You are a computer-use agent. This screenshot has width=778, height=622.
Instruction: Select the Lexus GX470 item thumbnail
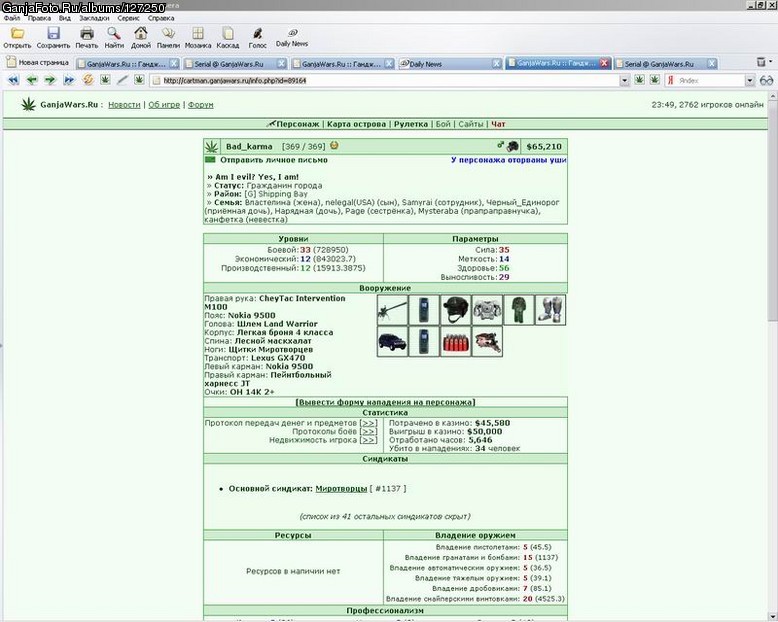coord(392,342)
